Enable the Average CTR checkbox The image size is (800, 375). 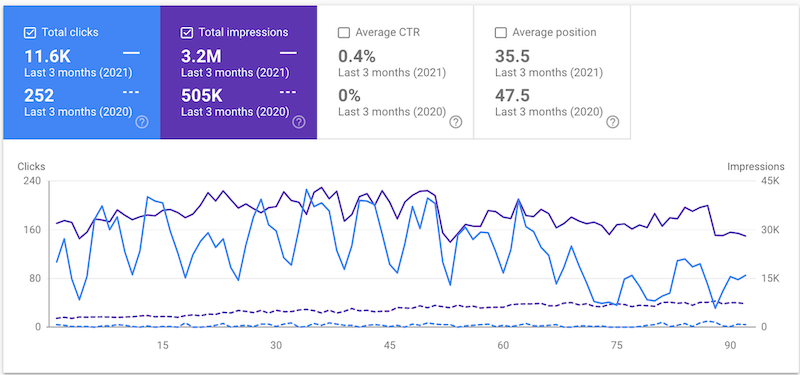point(344,33)
